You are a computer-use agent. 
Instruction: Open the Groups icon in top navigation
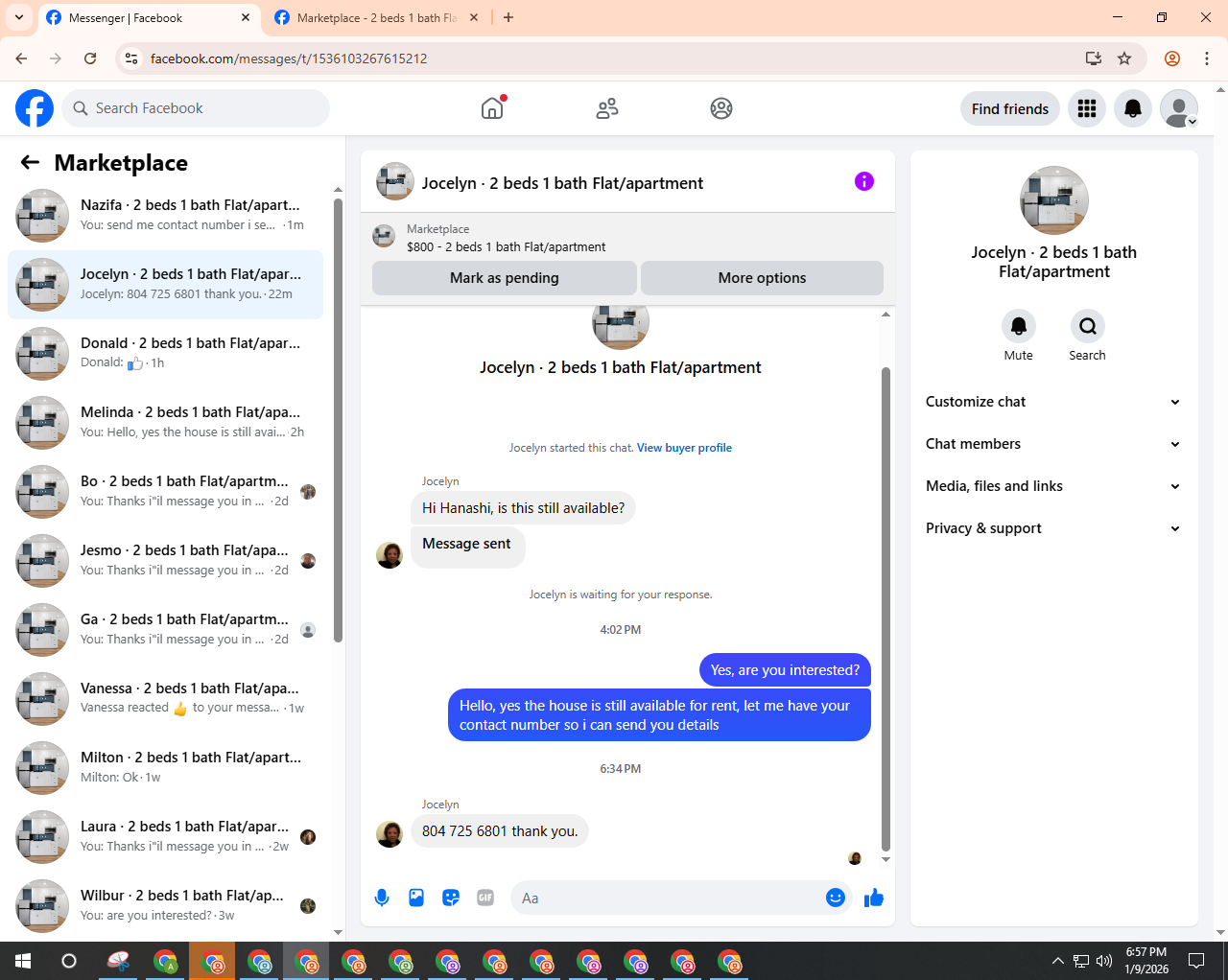click(721, 108)
